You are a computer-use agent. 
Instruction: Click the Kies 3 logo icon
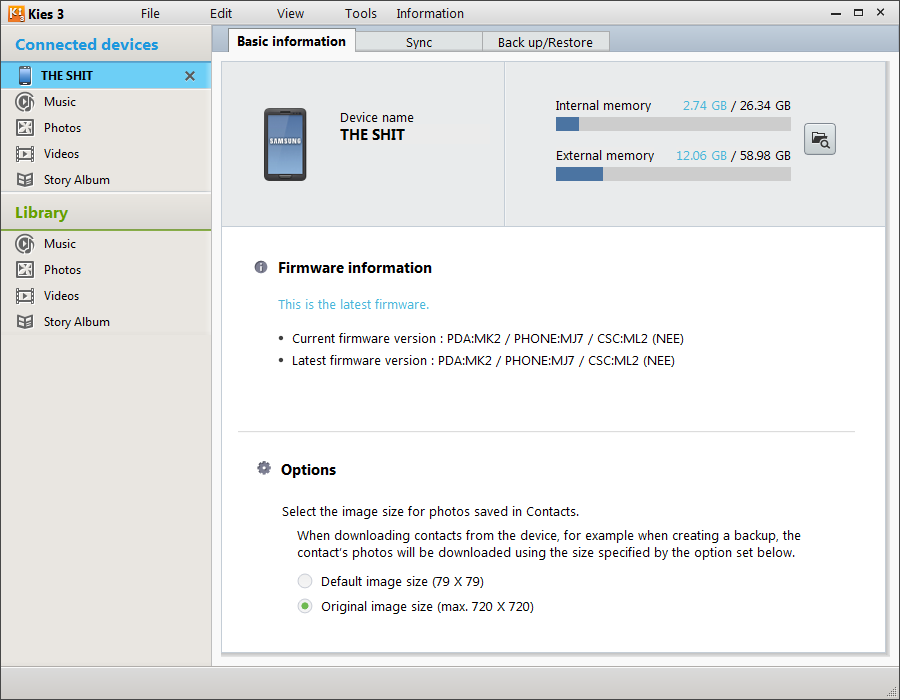click(16, 13)
